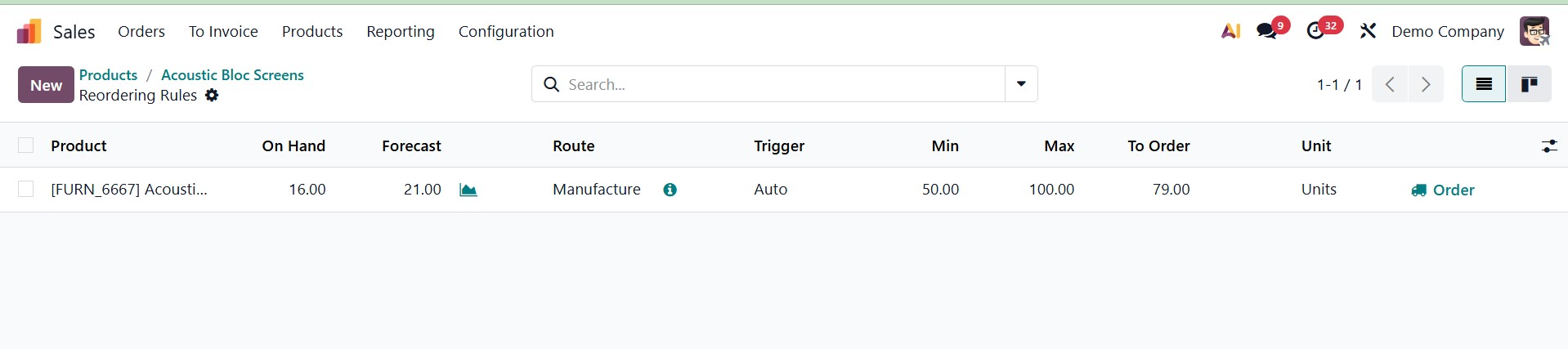Open the activities clock icon
This screenshot has height=349, width=1568.
click(1315, 31)
